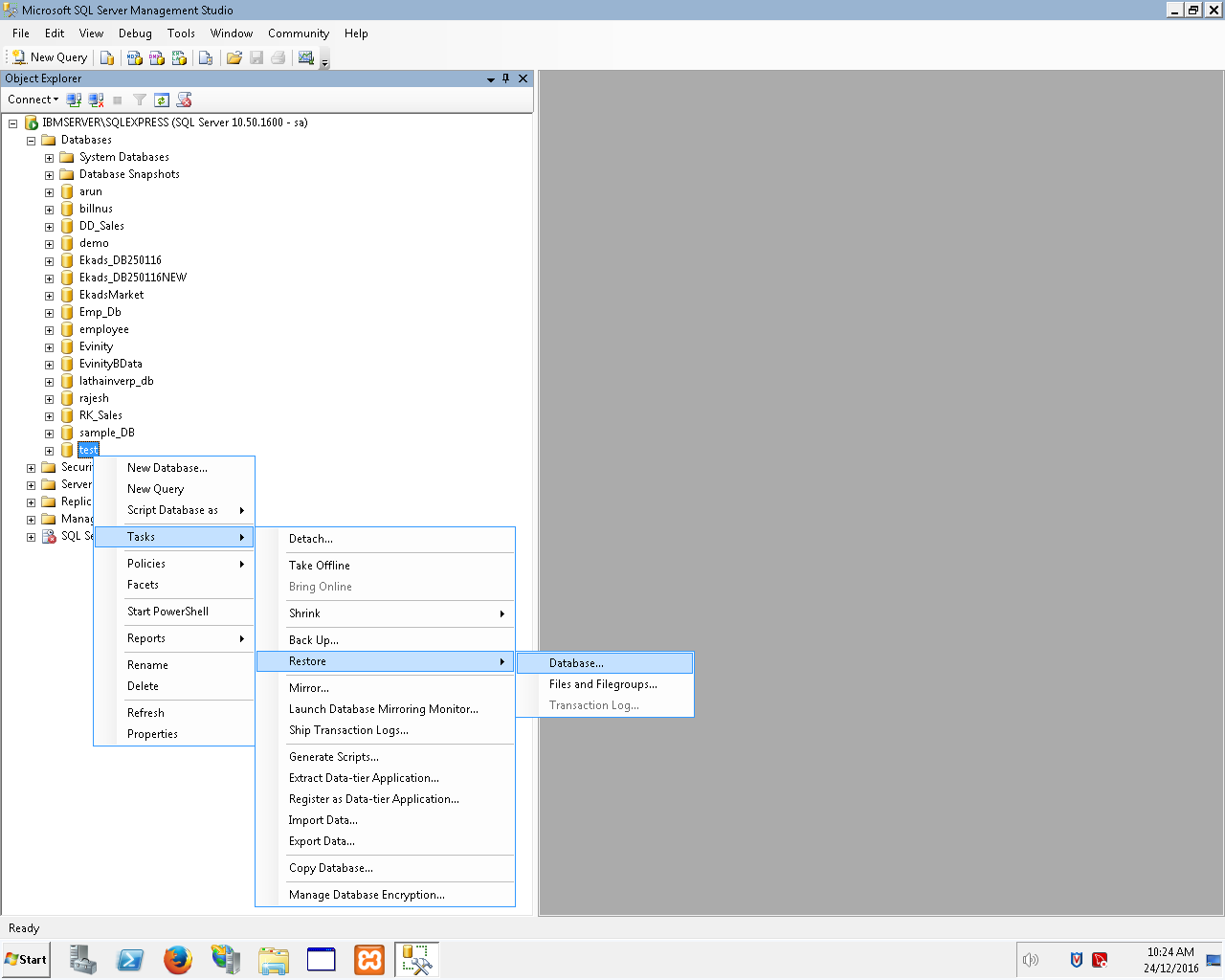Close the Object Explorer panel
The height and width of the screenshot is (980, 1225).
(523, 78)
